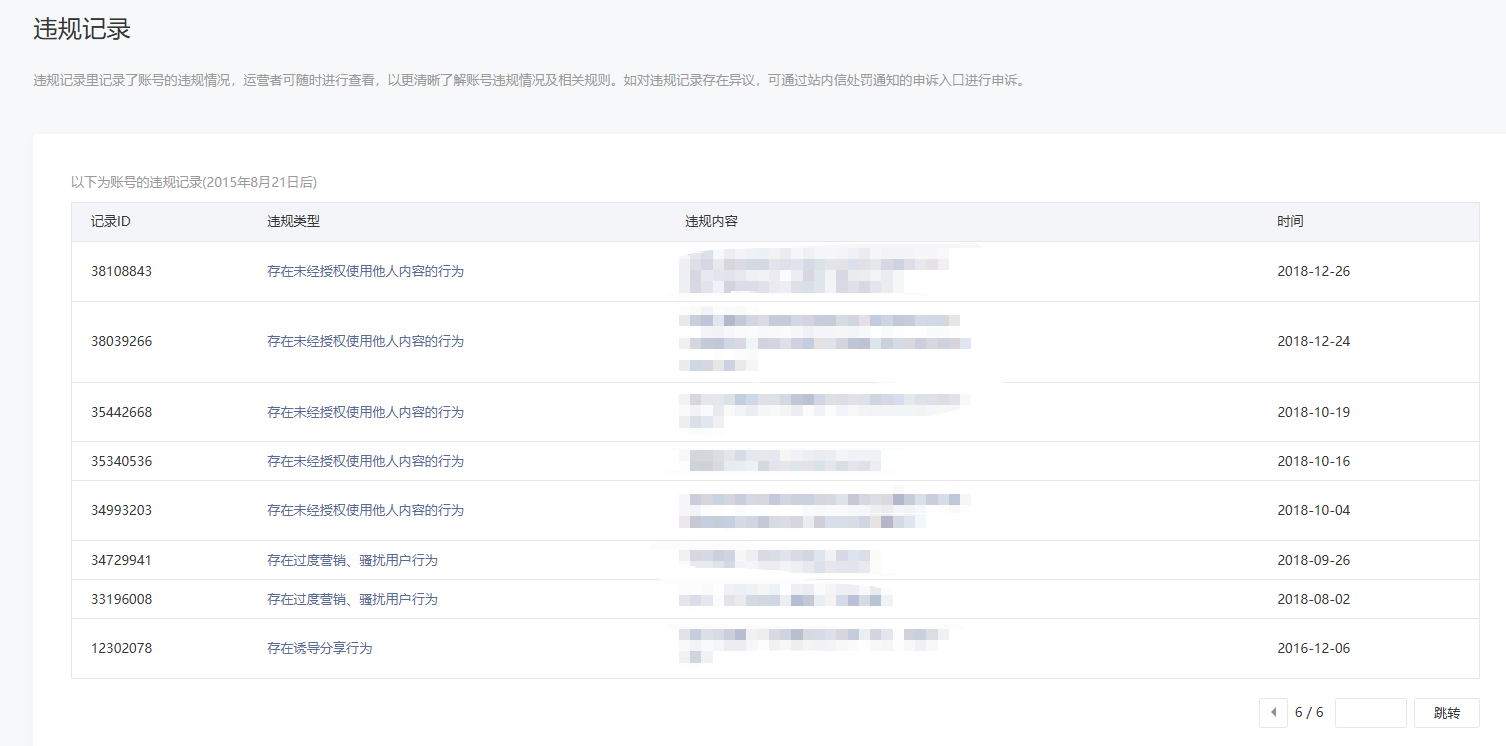Click the 记录ID column header
Screen dimensions: 1506x746
(110, 221)
